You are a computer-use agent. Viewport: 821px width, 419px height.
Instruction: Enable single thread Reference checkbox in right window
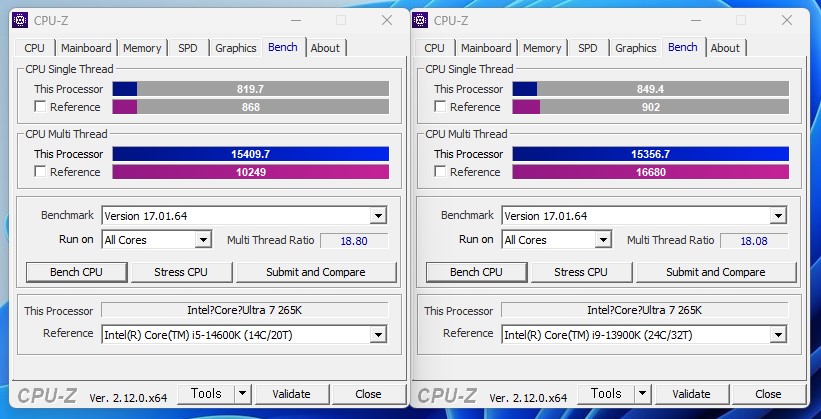pyautogui.click(x=440, y=106)
